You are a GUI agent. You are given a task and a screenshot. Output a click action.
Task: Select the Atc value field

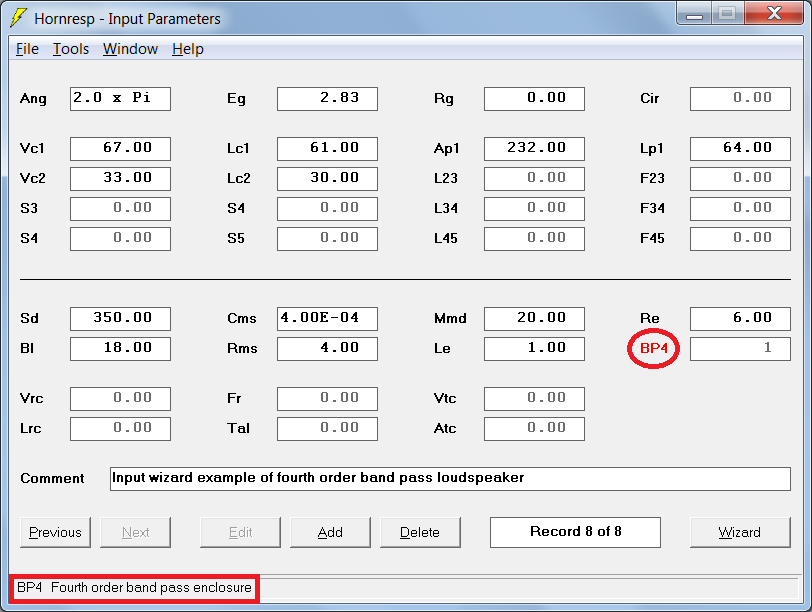click(x=534, y=429)
